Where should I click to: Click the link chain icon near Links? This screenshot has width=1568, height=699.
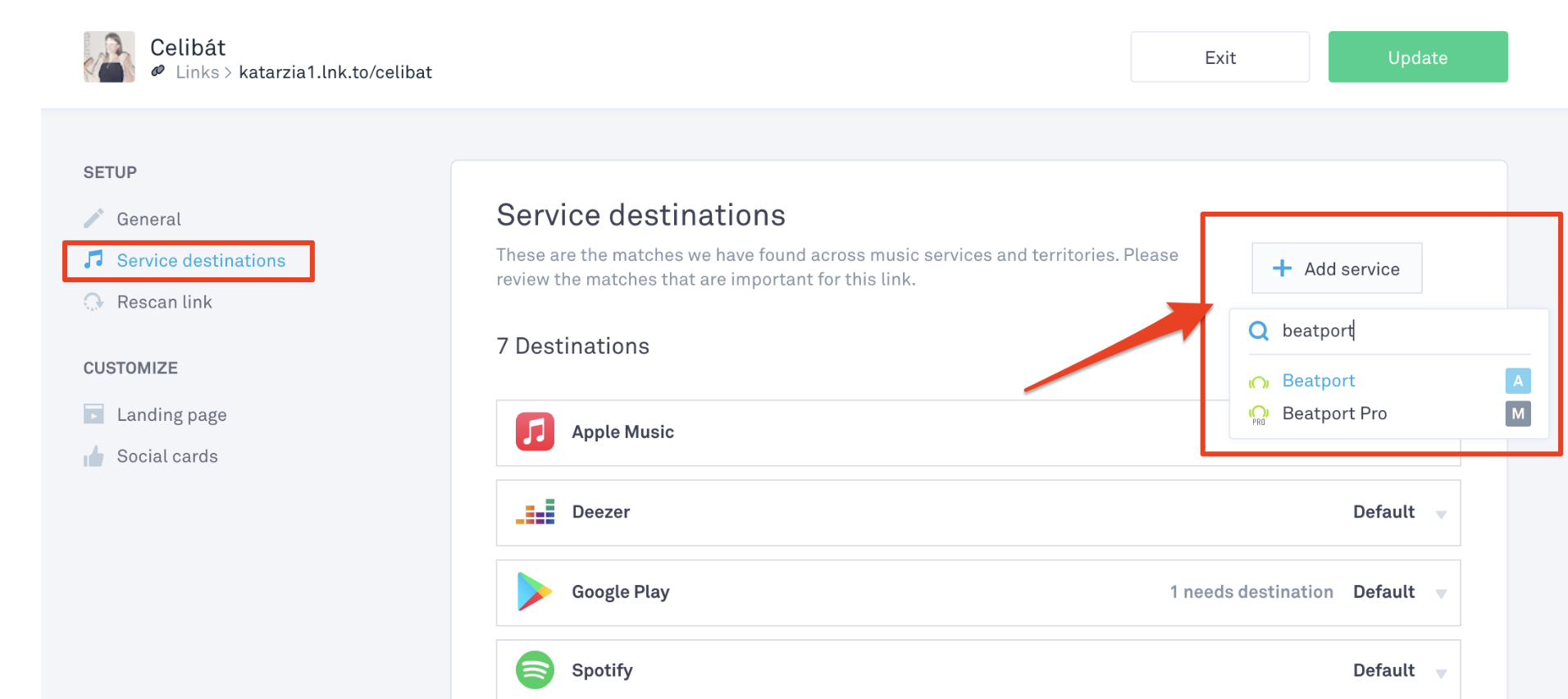pyautogui.click(x=158, y=71)
